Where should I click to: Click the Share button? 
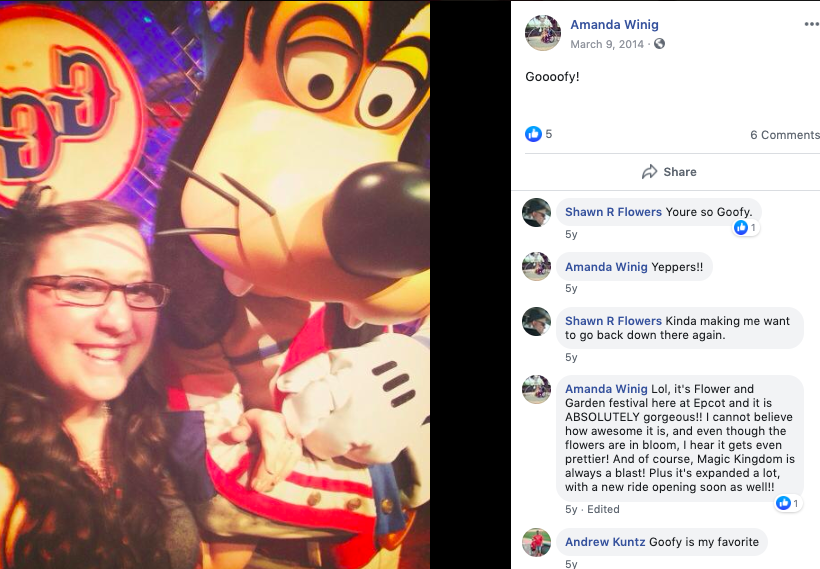click(669, 172)
